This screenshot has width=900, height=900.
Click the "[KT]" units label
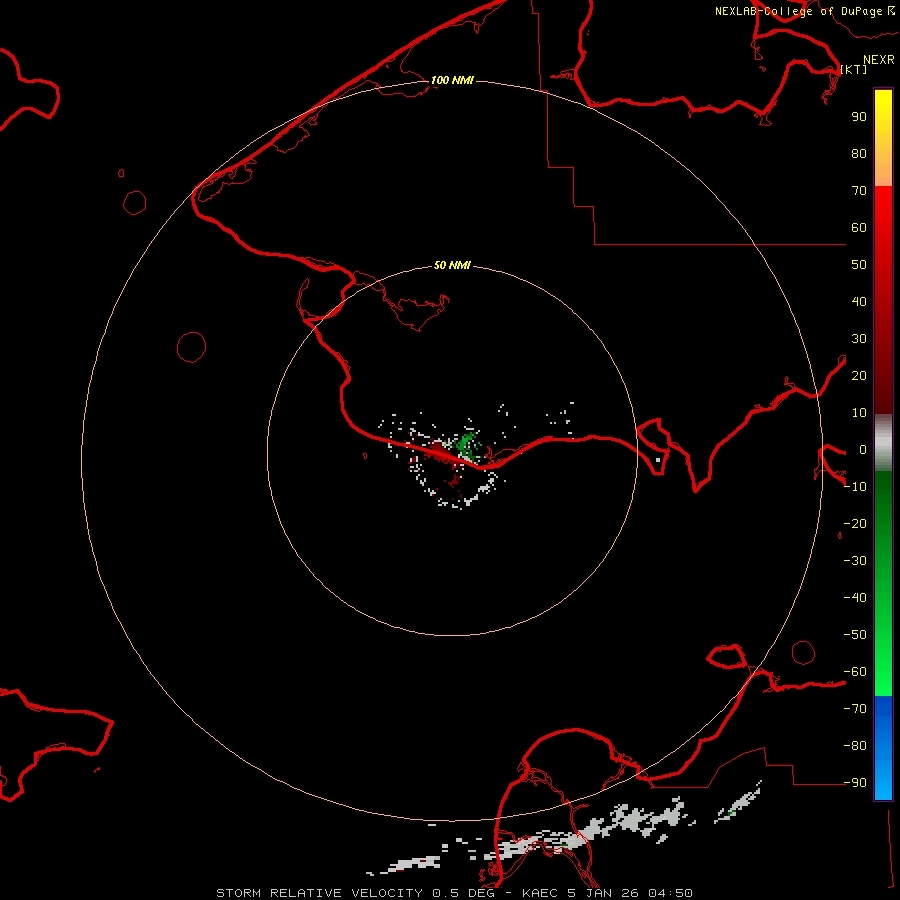pos(854,69)
